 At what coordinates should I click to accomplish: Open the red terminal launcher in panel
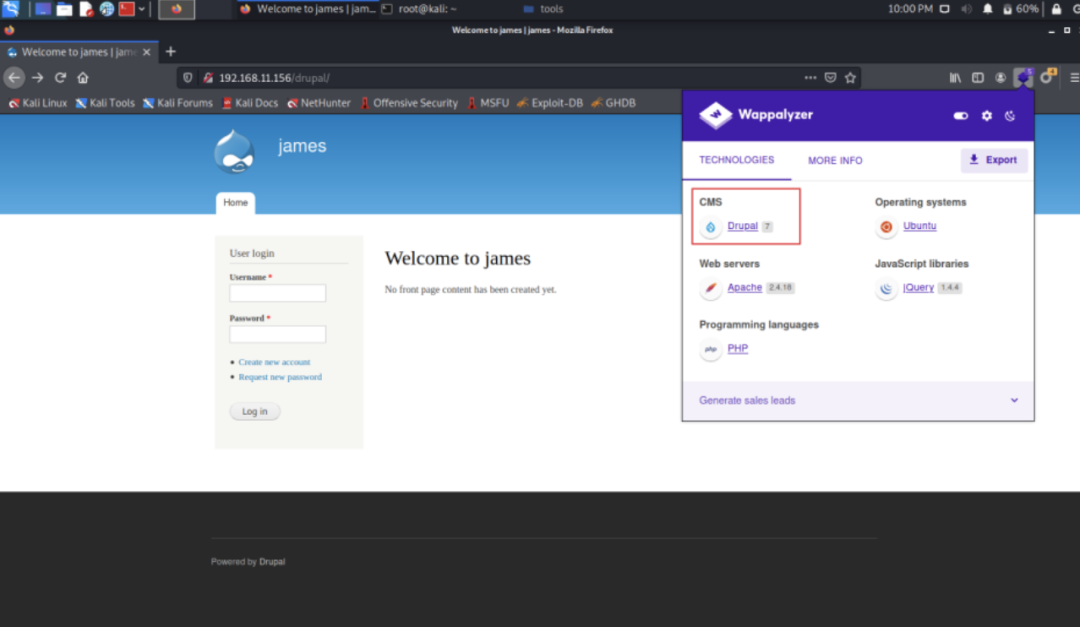pos(127,9)
